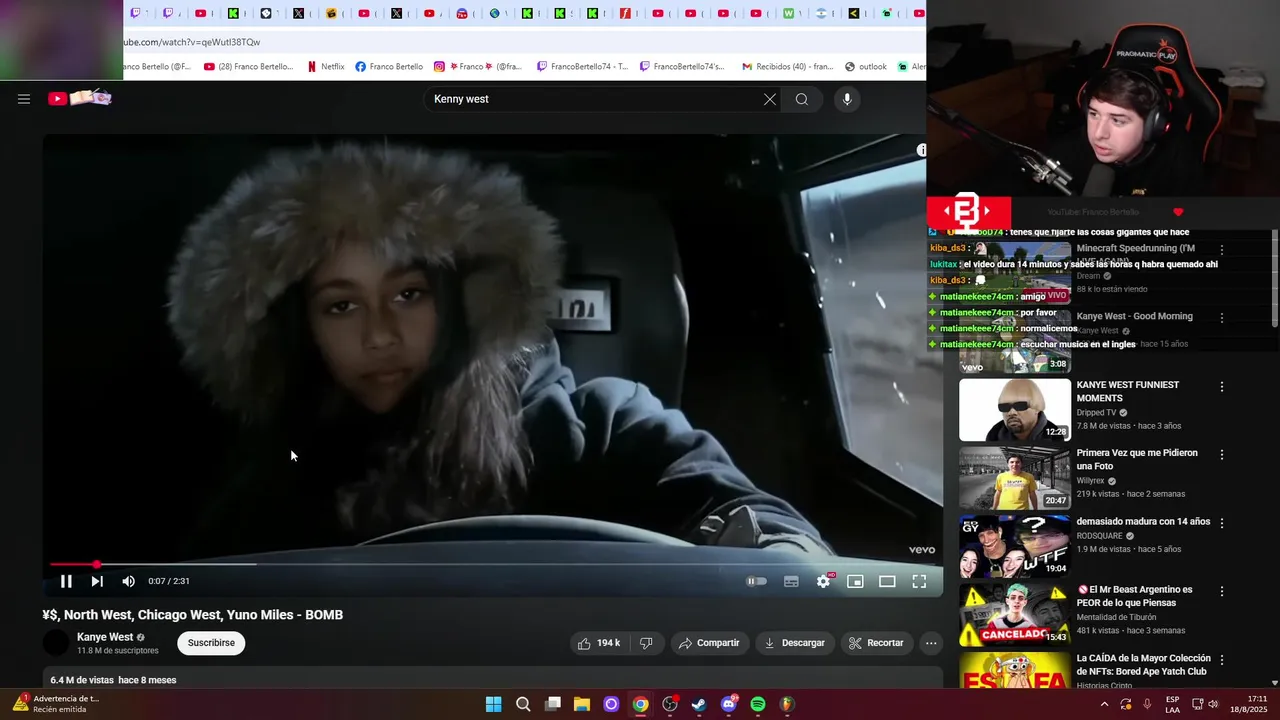Open the Kanye West channel avatar
Viewport: 1280px width, 720px height.
56,643
